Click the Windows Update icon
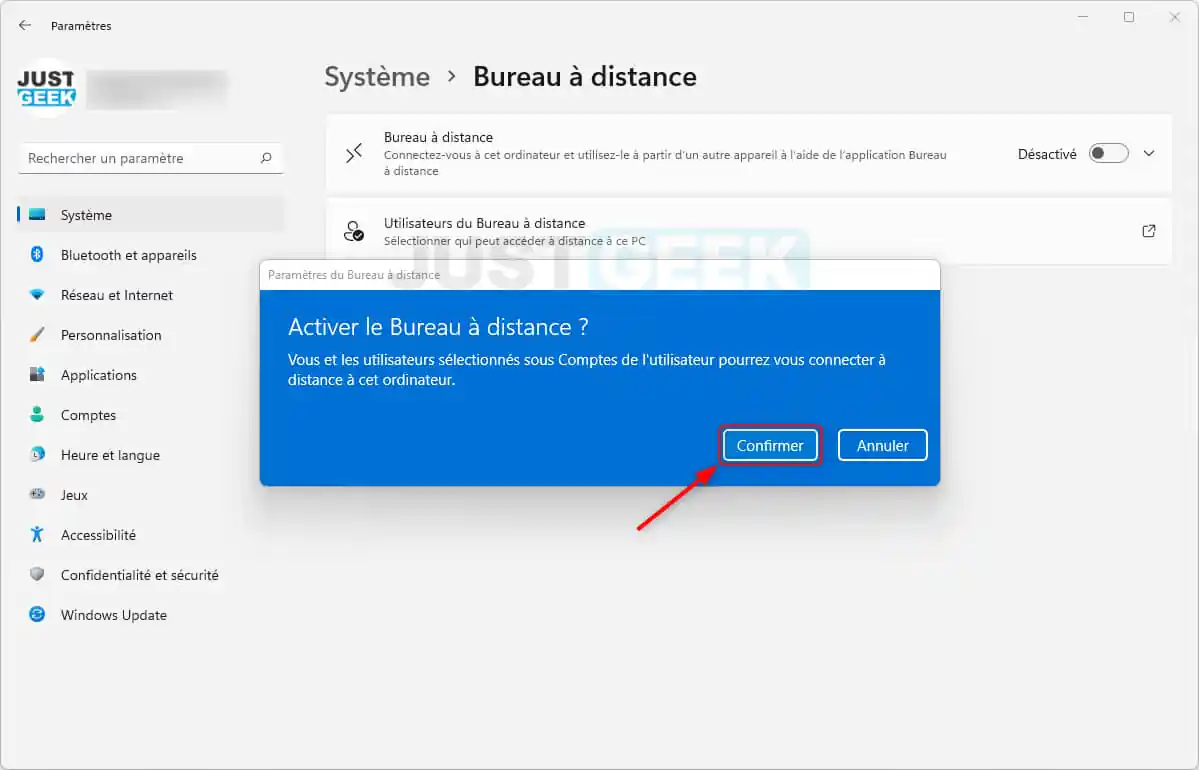This screenshot has height=770, width=1199. 37,614
